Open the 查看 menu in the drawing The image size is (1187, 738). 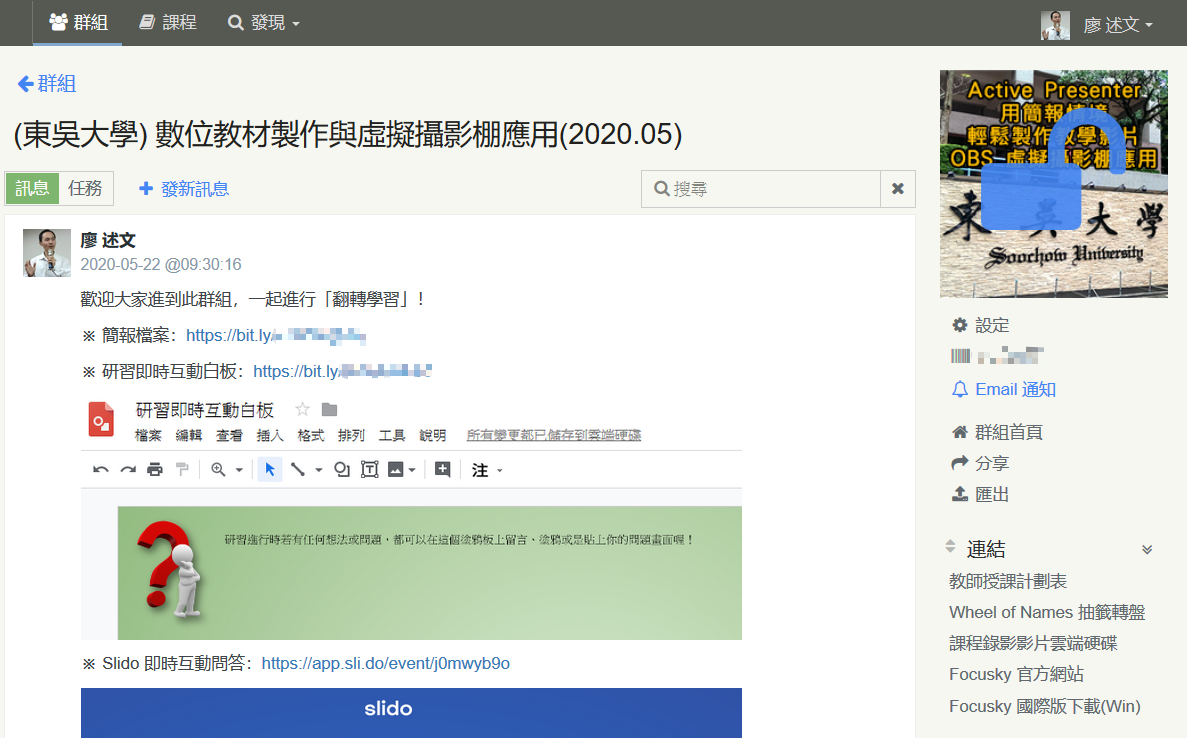pyautogui.click(x=229, y=435)
